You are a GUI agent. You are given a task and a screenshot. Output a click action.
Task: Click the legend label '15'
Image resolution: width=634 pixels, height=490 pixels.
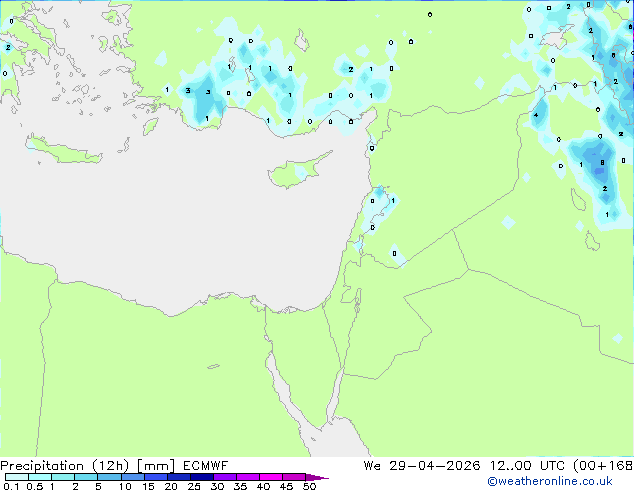pos(148,486)
